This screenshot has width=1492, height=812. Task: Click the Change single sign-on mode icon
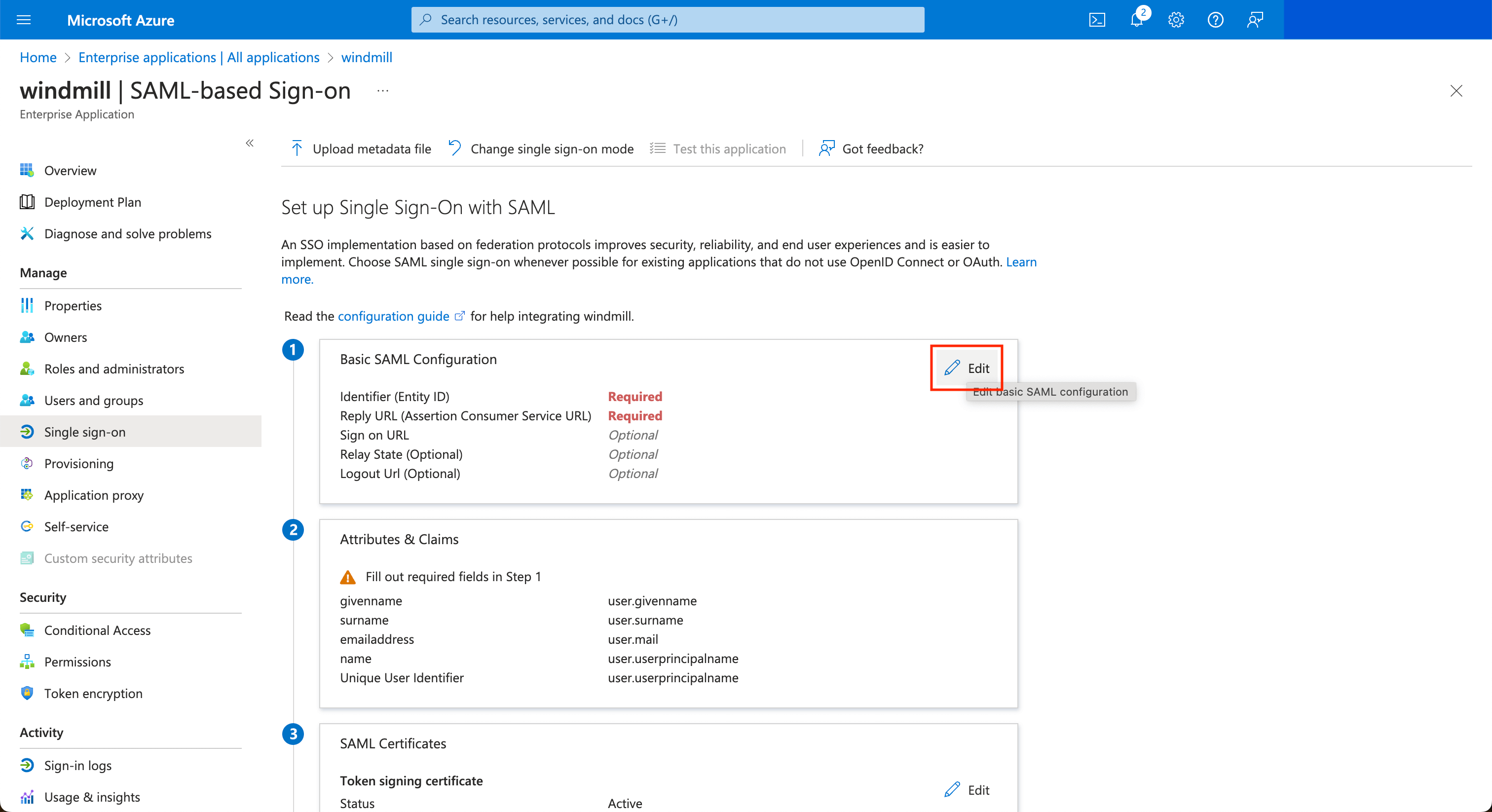[x=454, y=148]
